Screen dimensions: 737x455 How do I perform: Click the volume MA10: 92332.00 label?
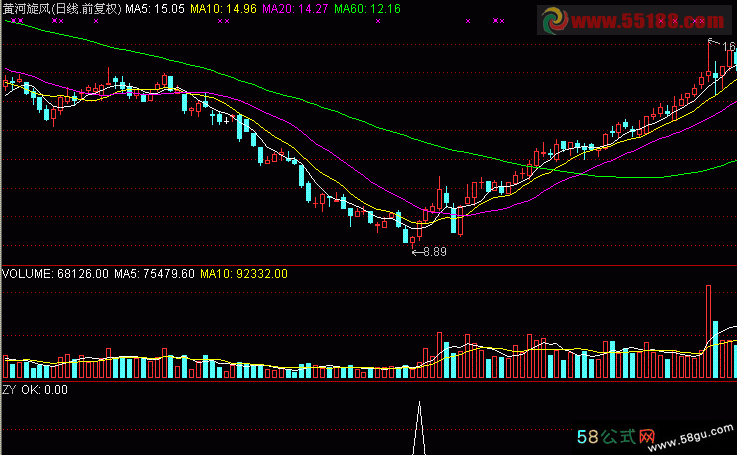pos(244,274)
